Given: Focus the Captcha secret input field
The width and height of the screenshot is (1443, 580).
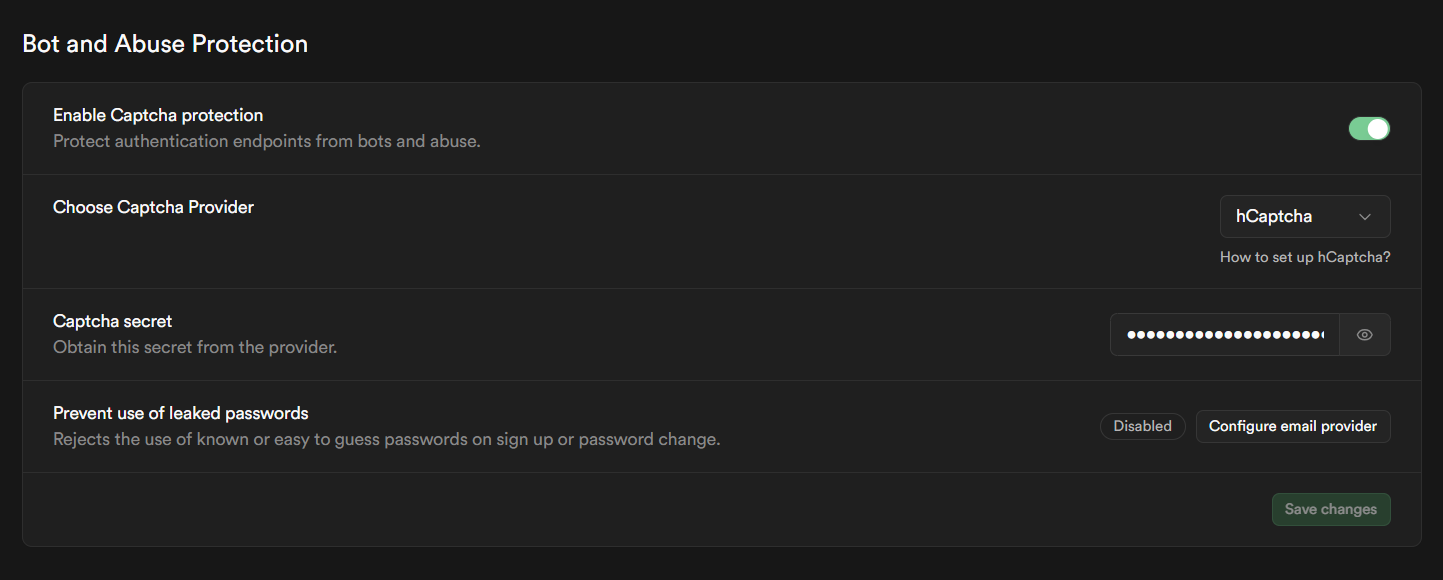Looking at the screenshot, I should [x=1225, y=335].
